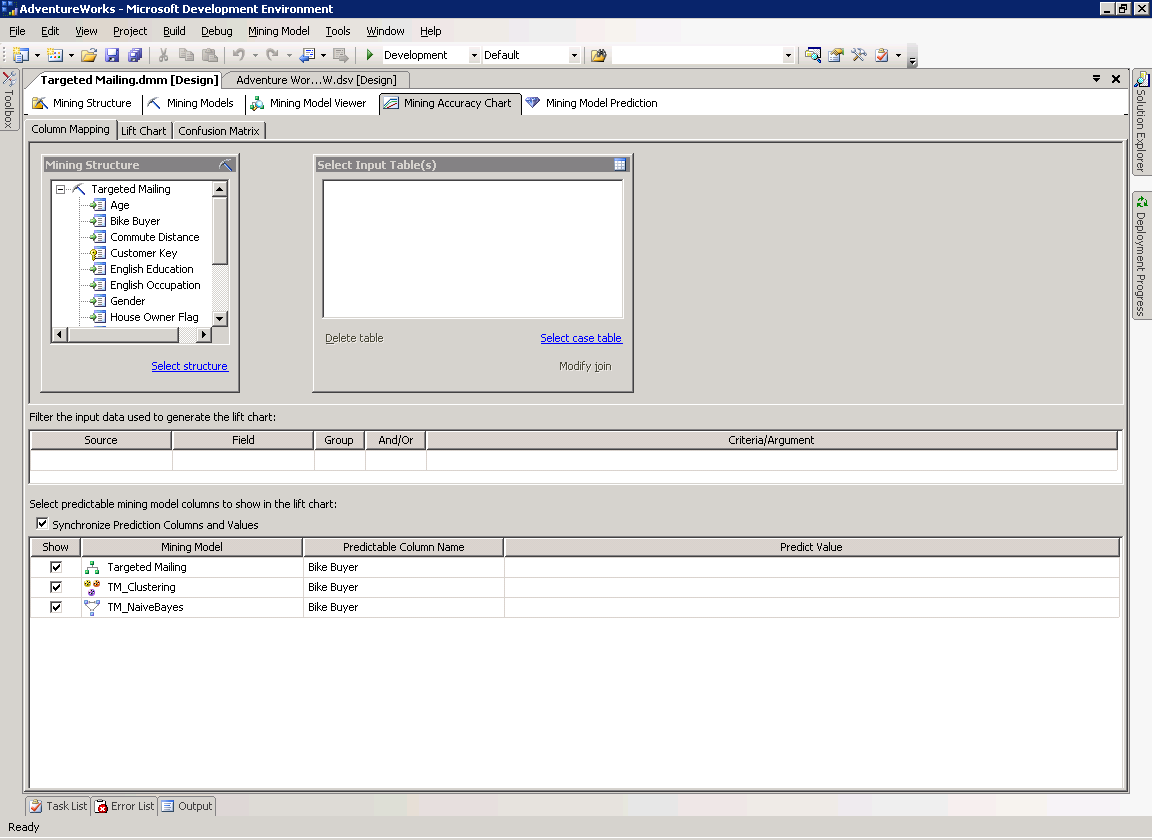Click the Toolbox hammer-and-wrench icon

859,55
